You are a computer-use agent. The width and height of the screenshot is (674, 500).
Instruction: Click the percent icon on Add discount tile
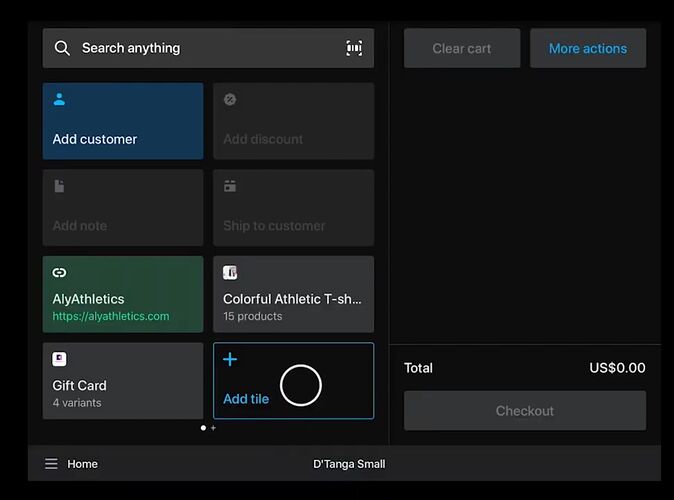(x=230, y=99)
